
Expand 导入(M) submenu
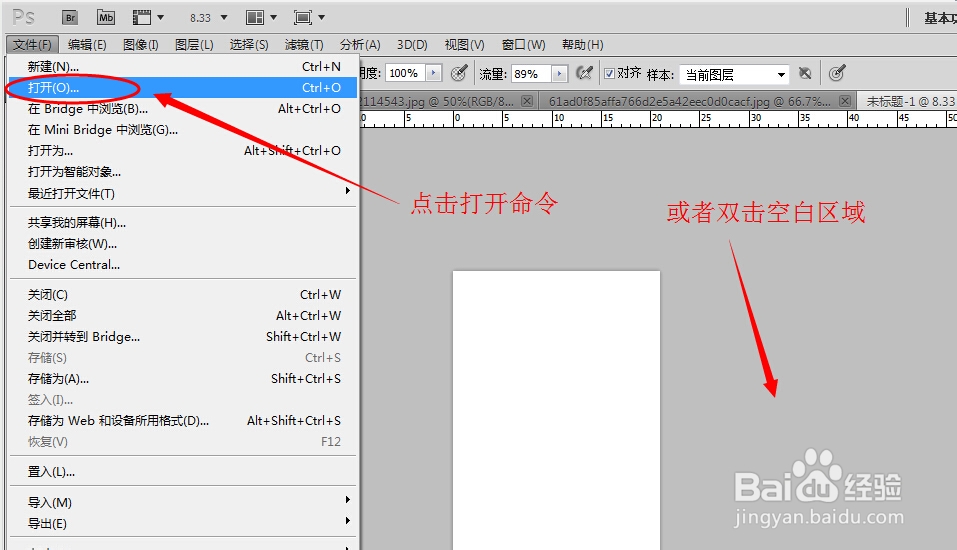(183, 502)
